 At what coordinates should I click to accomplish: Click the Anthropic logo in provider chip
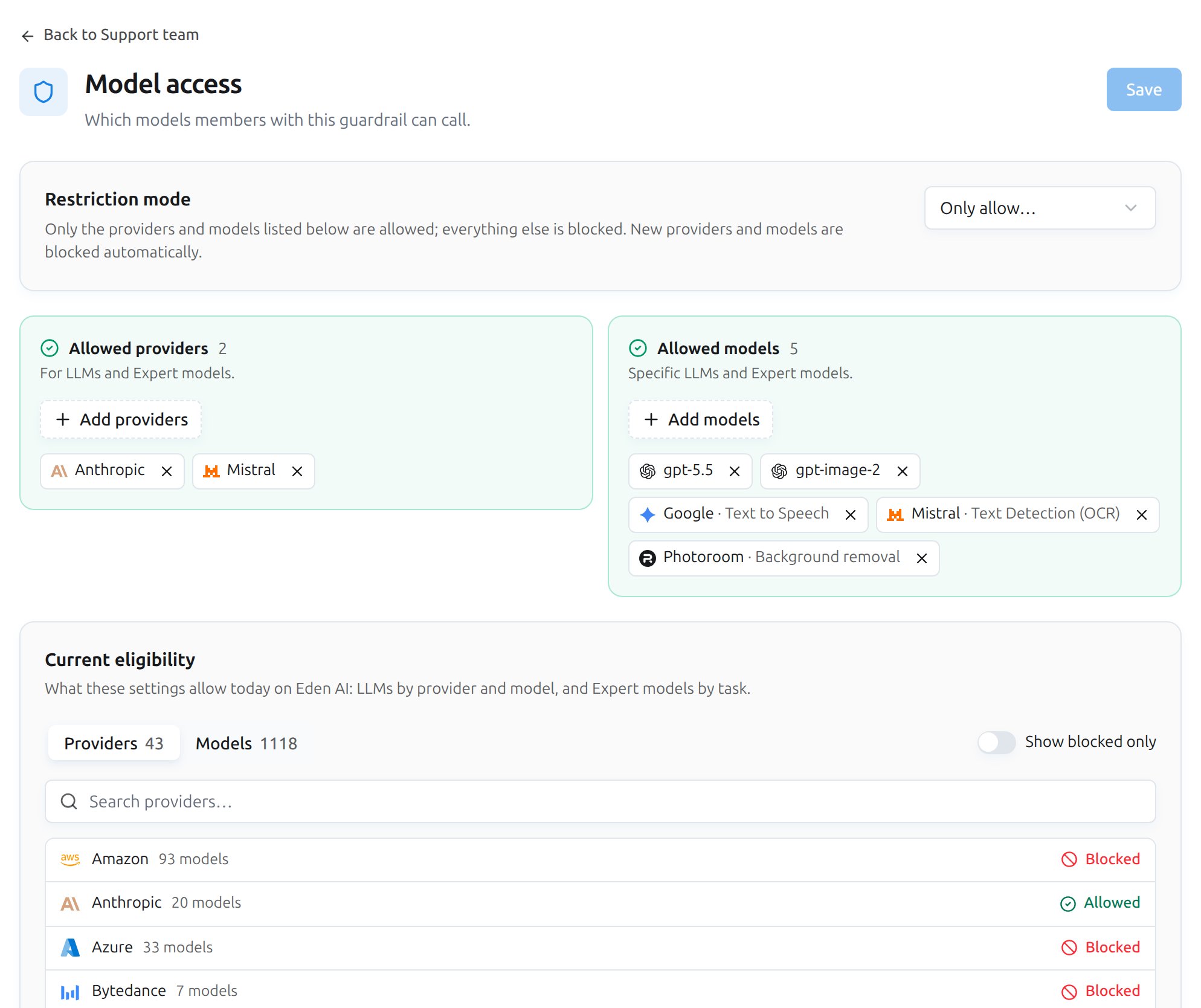point(59,471)
